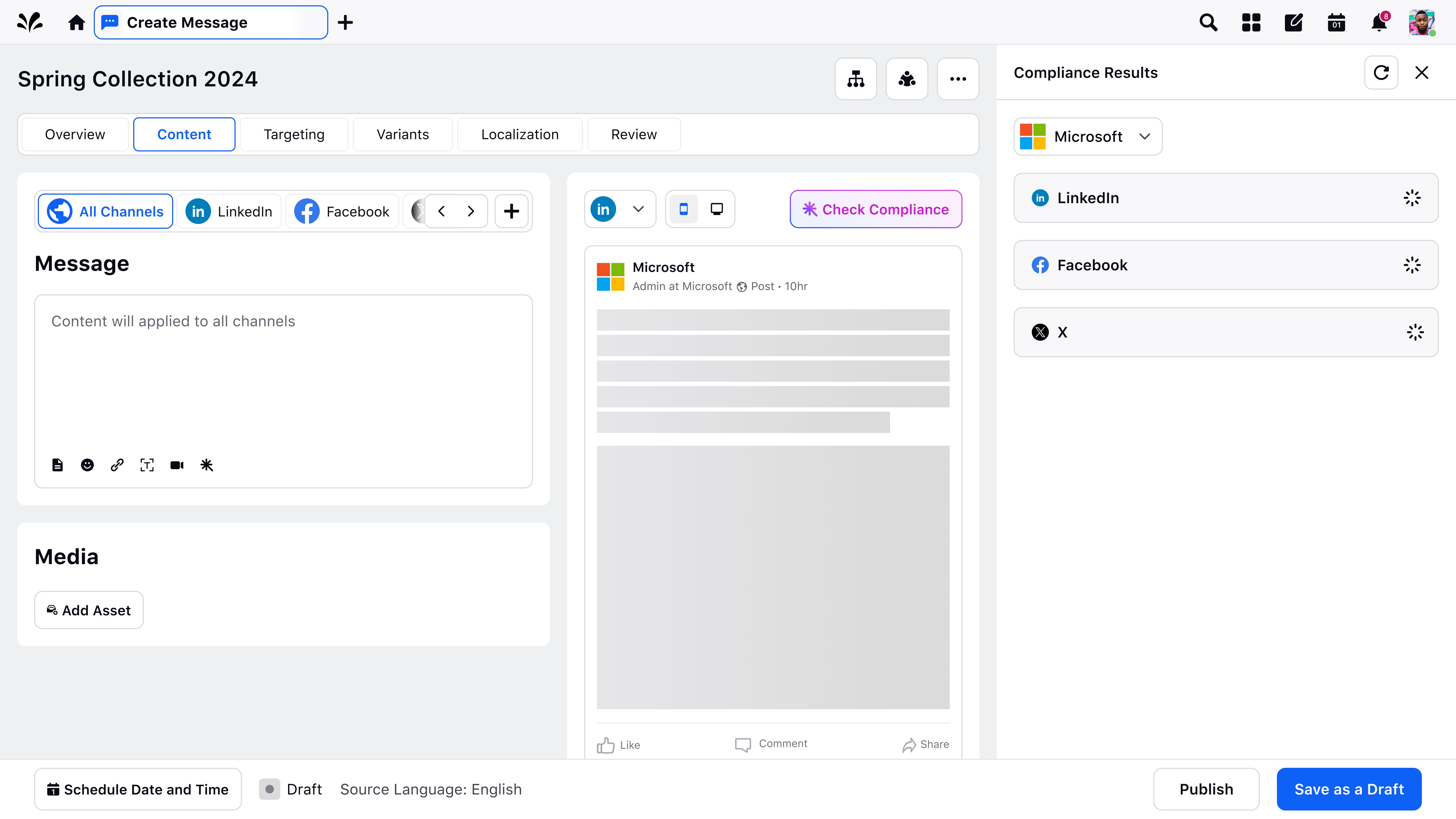This screenshot has height=819, width=1456.
Task: Click the video camera icon in message toolbar
Action: coord(177,465)
